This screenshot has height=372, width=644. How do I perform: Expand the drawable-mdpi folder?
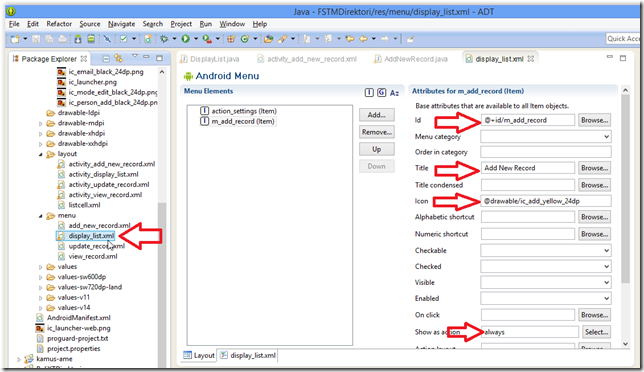[41, 123]
